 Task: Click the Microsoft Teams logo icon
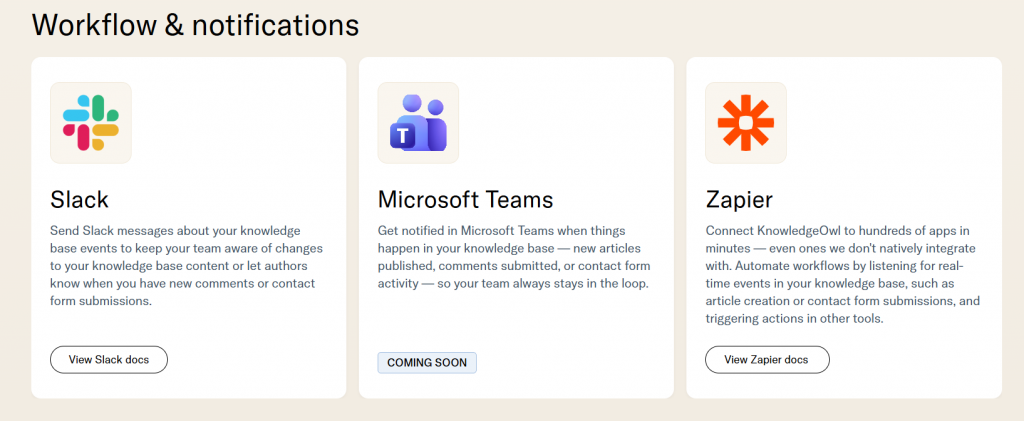418,123
